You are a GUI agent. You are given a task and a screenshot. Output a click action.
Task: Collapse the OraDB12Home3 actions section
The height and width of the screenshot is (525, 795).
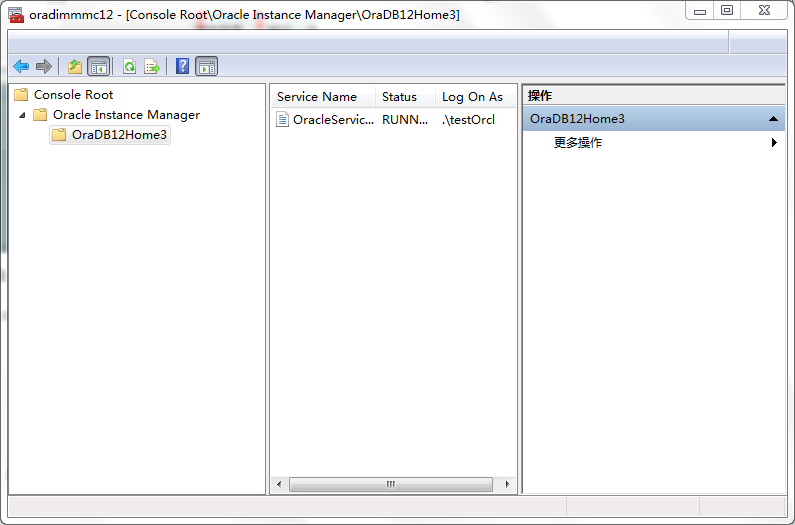tap(773, 119)
